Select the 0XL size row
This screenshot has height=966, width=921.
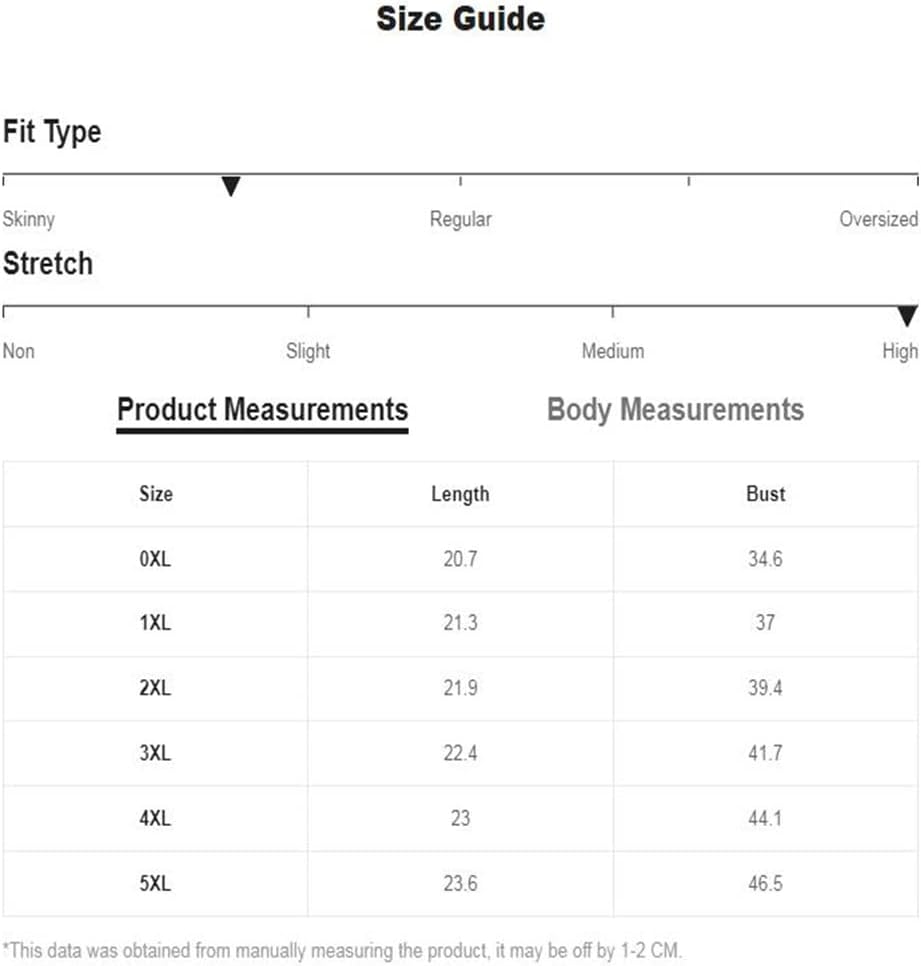pos(460,559)
